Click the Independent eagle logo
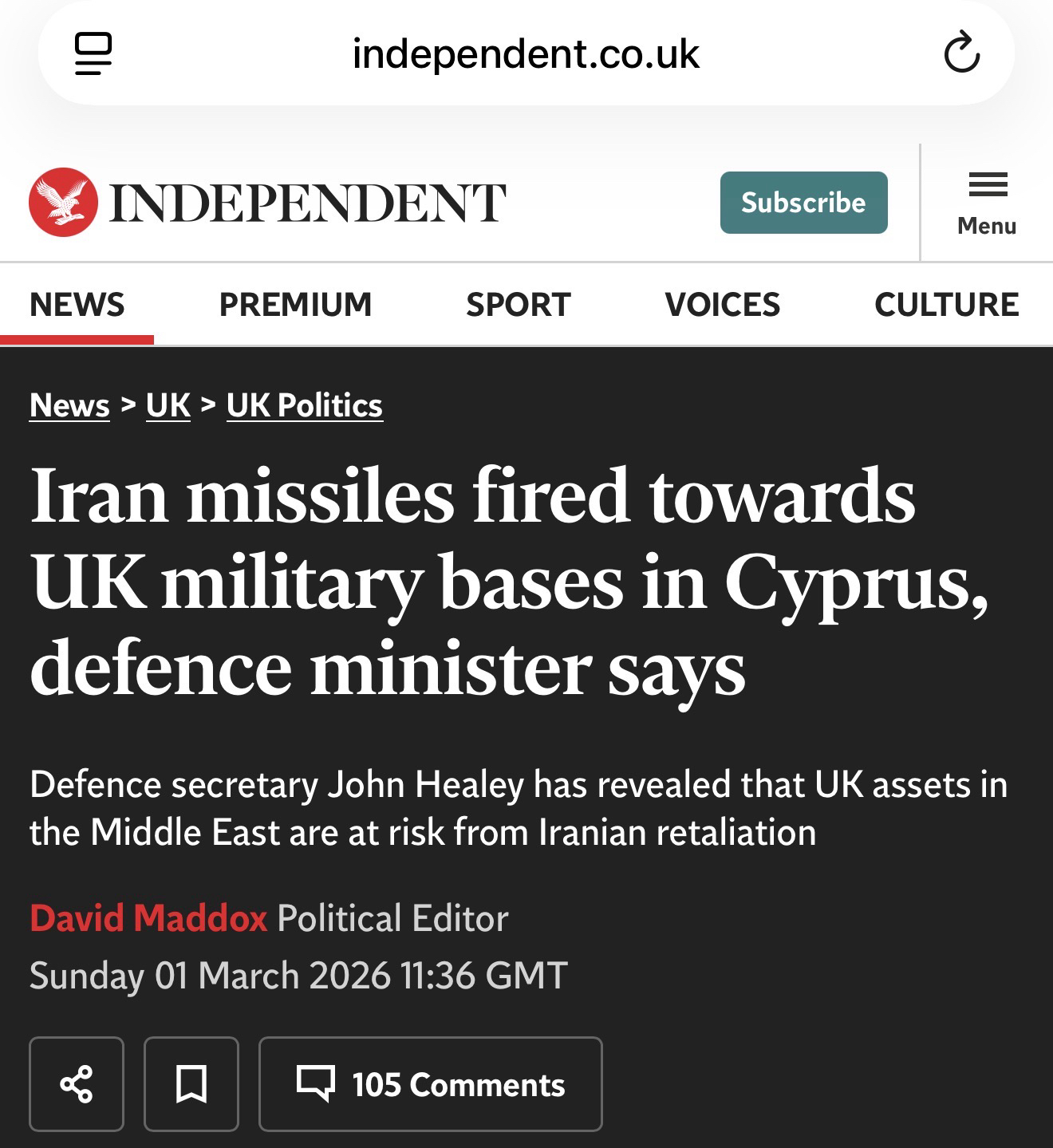 [x=63, y=202]
